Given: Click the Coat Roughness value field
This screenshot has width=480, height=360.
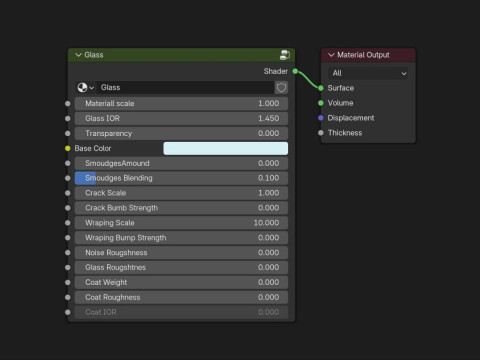Looking at the screenshot, I should 181,297.
